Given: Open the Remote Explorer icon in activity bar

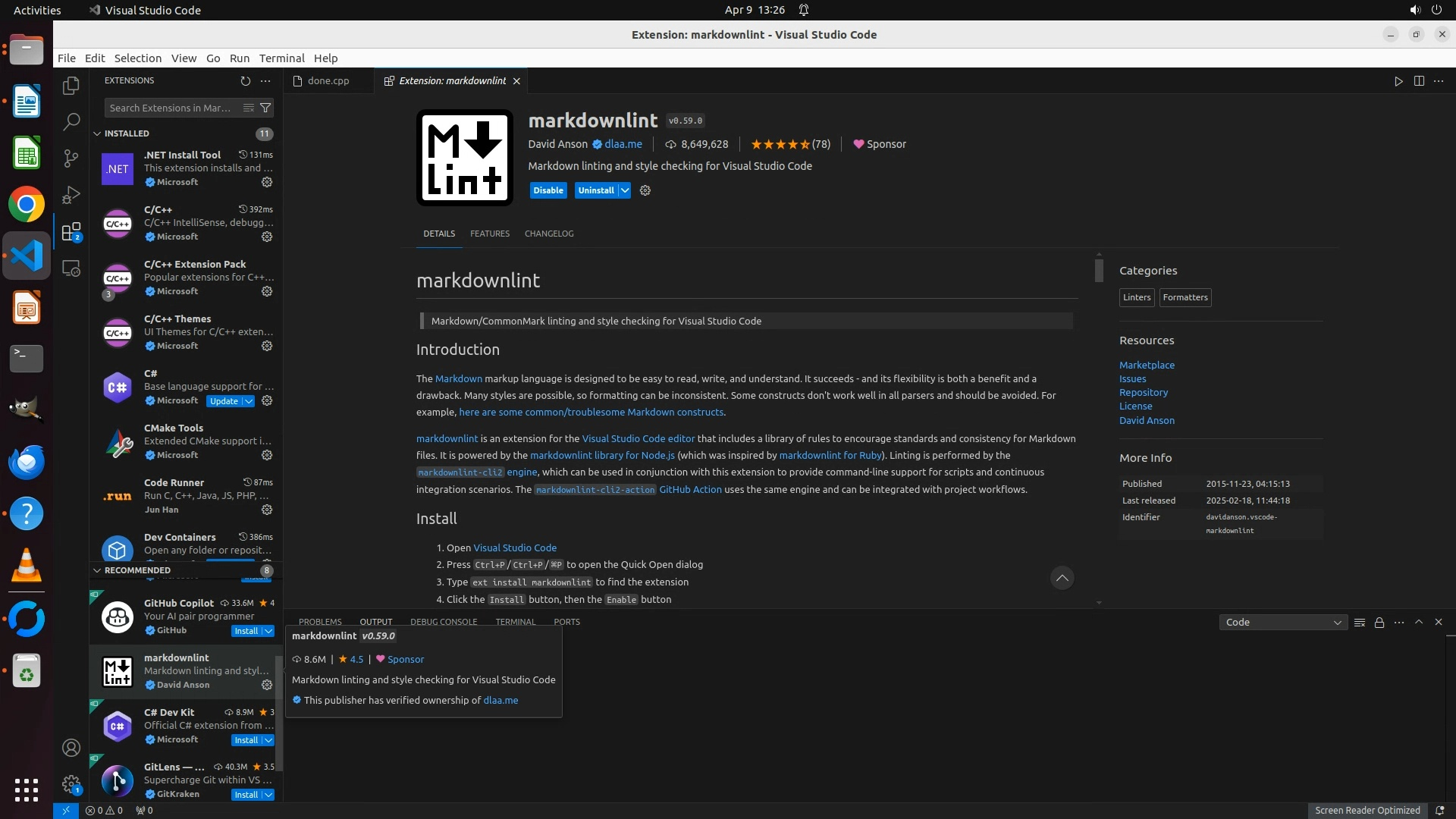Looking at the screenshot, I should [x=71, y=269].
